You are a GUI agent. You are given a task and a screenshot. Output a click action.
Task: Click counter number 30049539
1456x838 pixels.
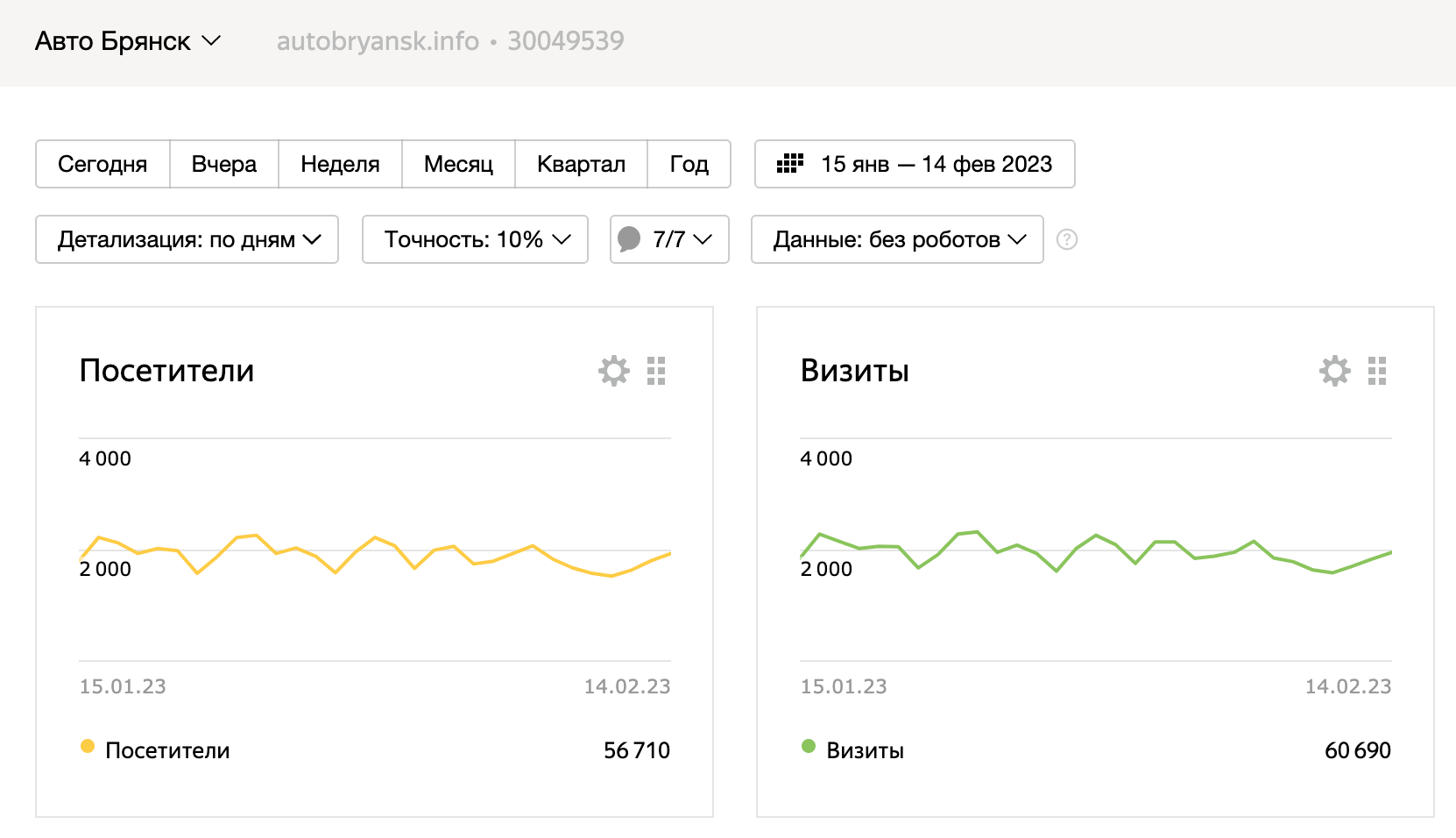pos(566,41)
